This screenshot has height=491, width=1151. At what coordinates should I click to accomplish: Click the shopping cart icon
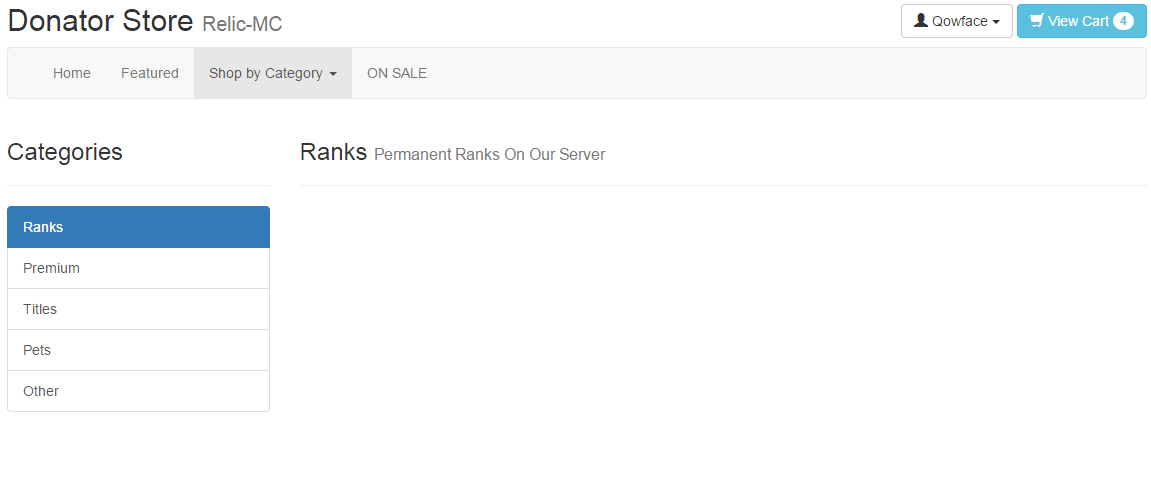tap(1037, 21)
